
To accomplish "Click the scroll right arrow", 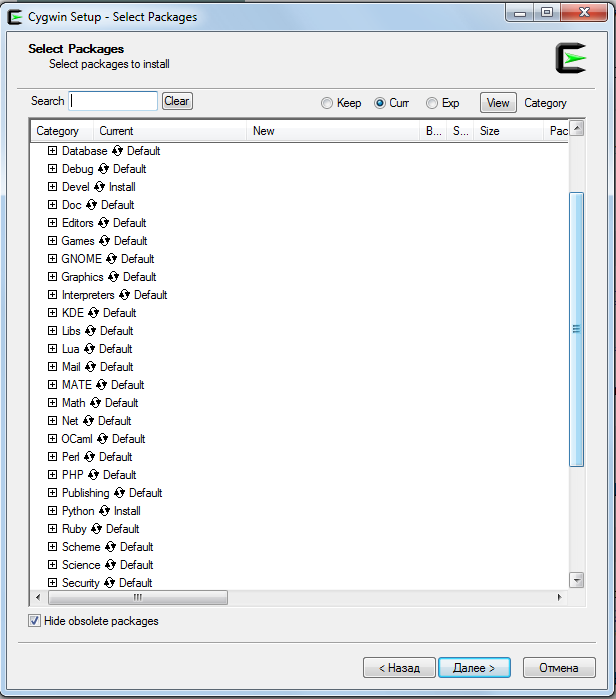I will point(560,597).
